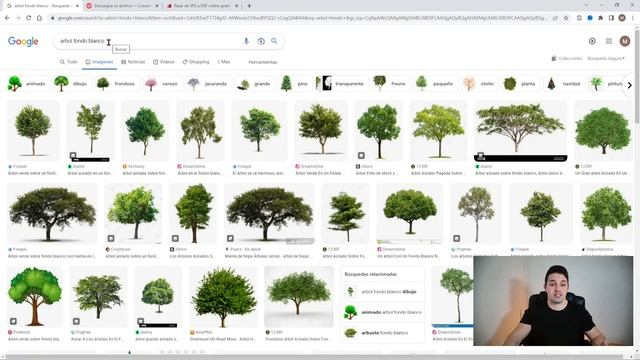640x360 pixels.
Task: Switch to the Vídeos tab
Action: pyautogui.click(x=164, y=62)
